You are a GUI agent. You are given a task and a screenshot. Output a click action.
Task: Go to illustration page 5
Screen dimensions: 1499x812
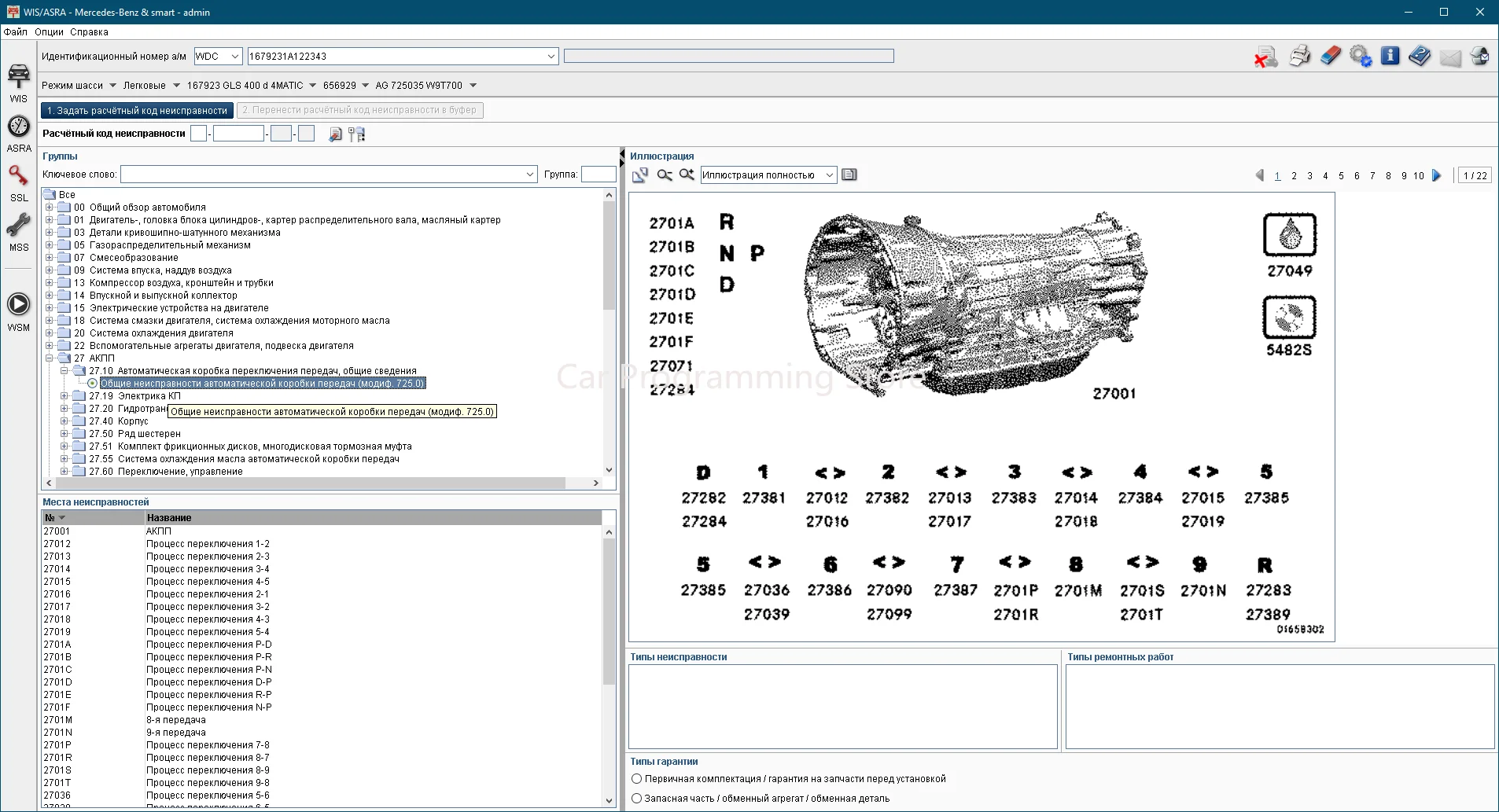1341,176
